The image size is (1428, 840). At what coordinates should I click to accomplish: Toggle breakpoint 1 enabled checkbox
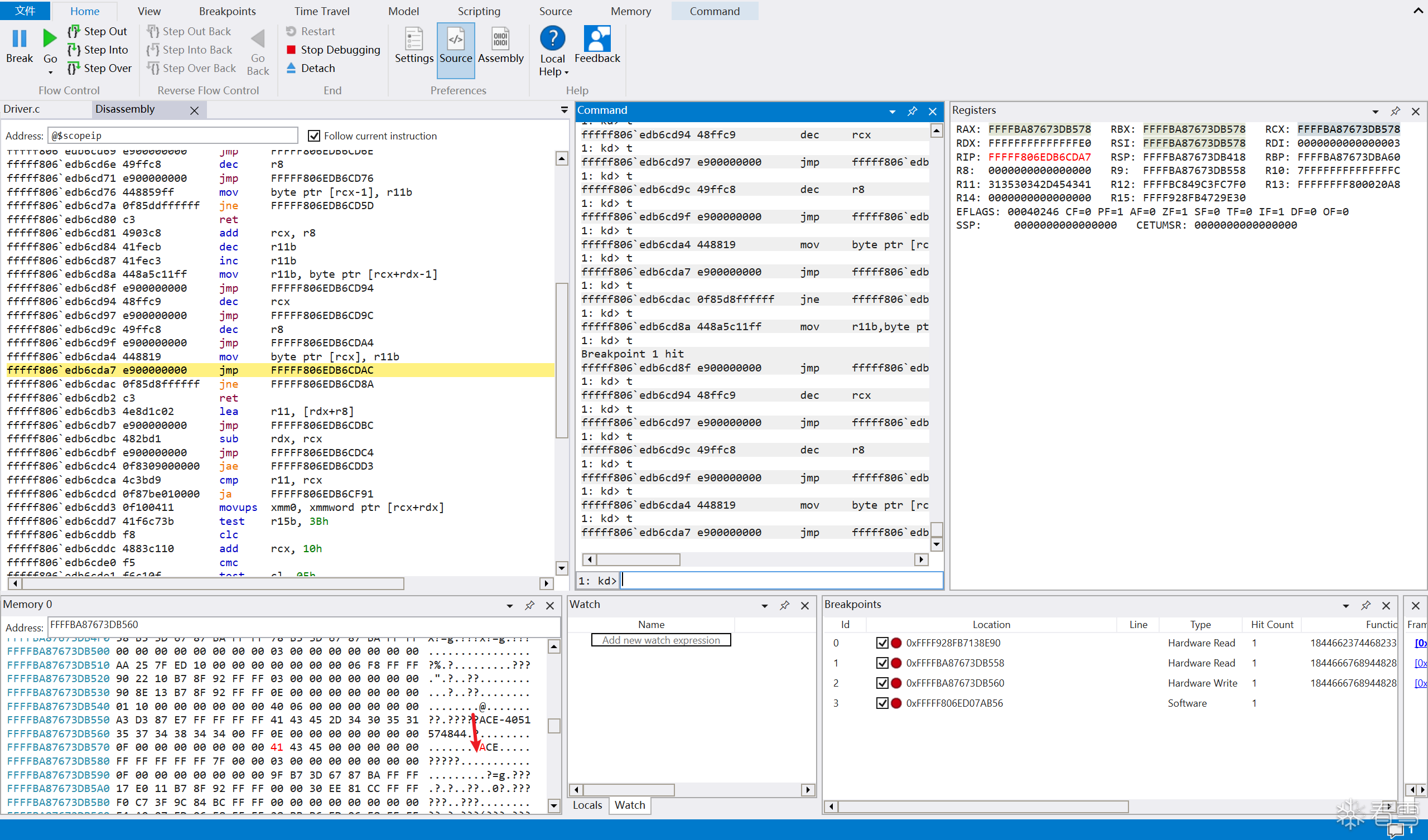(x=882, y=663)
